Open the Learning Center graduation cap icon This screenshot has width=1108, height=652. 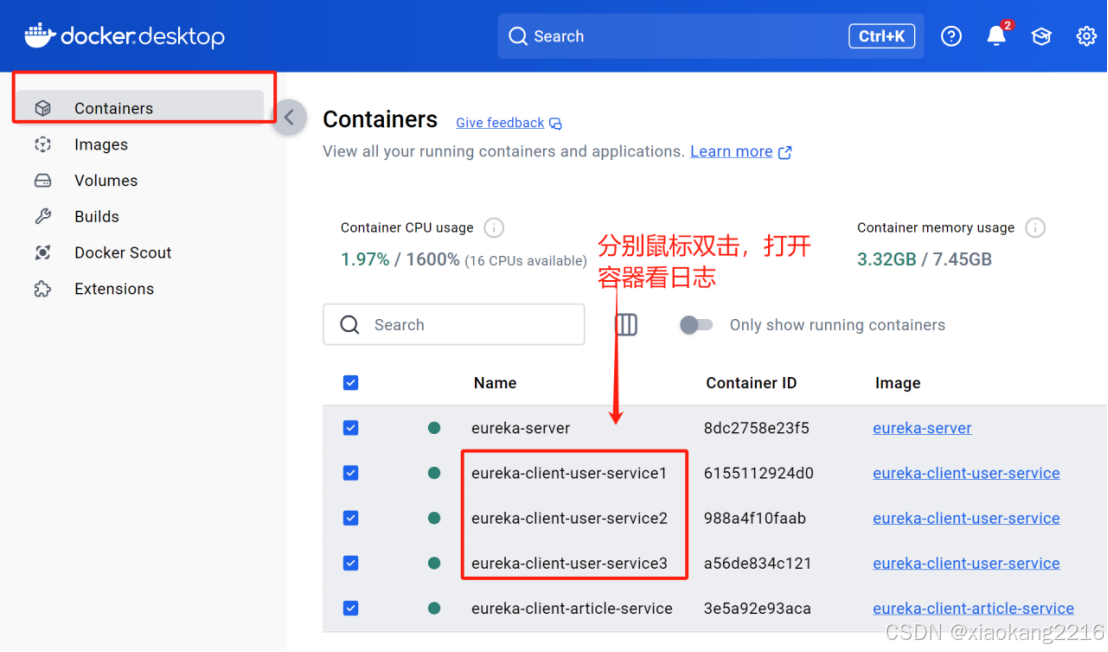[x=1041, y=35]
